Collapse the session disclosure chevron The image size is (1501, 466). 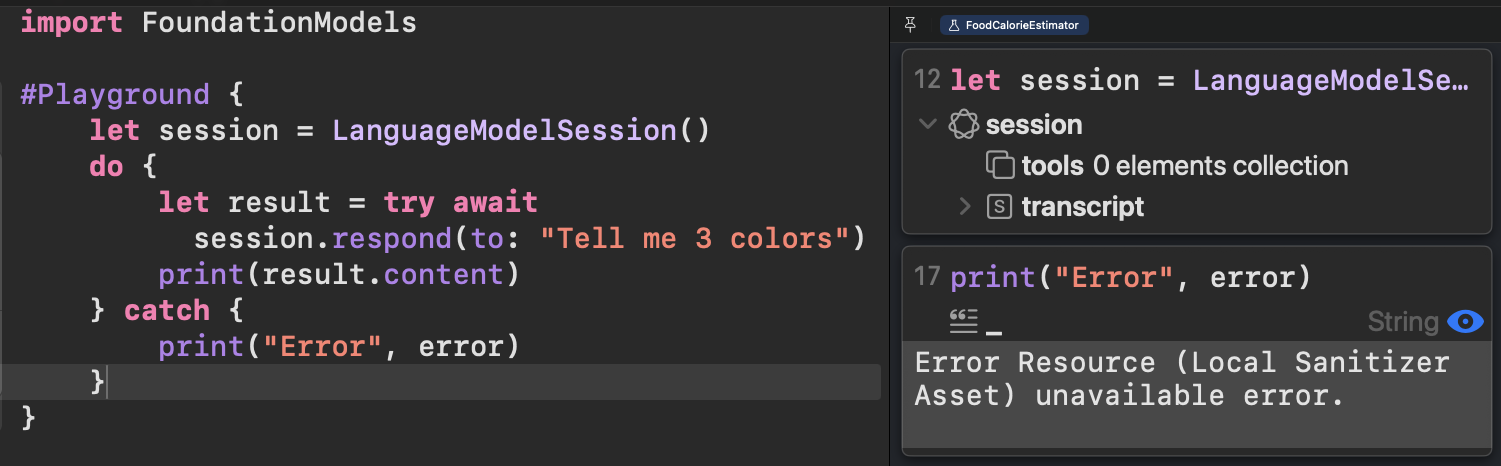coord(928,125)
